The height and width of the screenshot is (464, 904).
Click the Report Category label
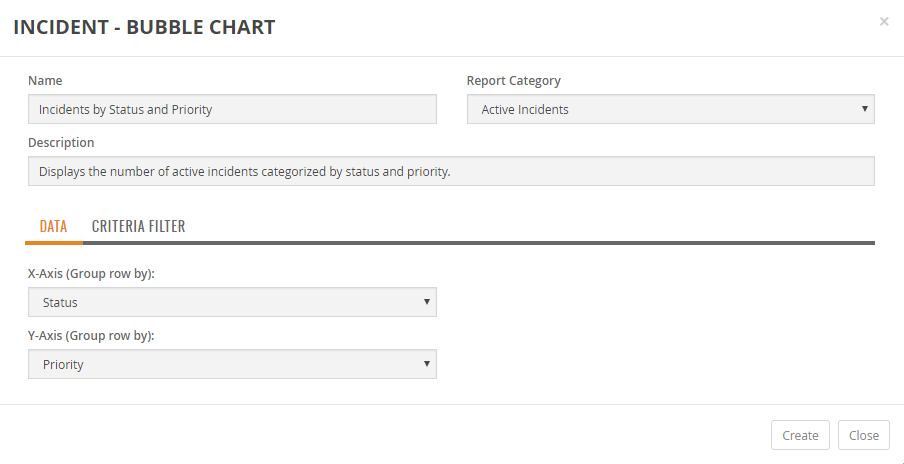click(513, 81)
